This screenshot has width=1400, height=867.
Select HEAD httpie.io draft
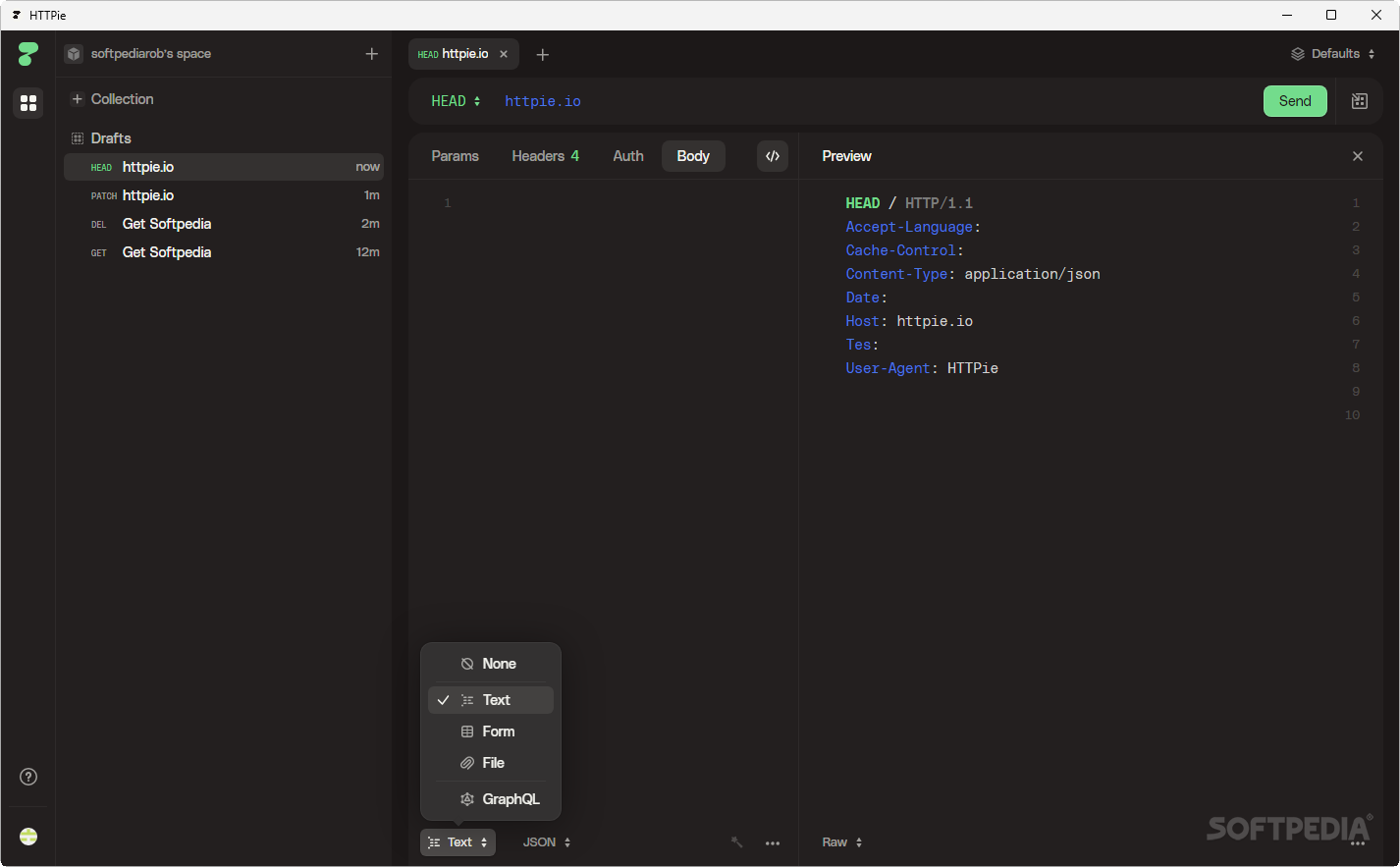(x=224, y=167)
